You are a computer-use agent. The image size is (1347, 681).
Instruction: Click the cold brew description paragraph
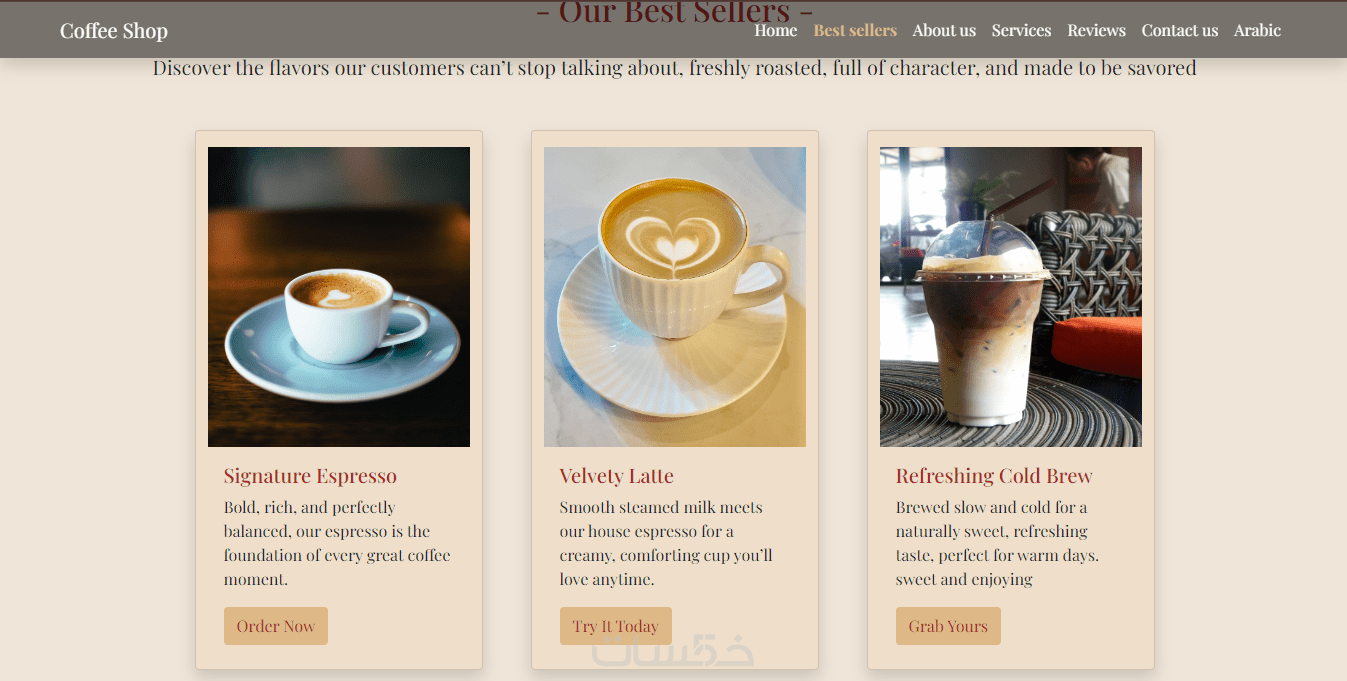(x=998, y=543)
